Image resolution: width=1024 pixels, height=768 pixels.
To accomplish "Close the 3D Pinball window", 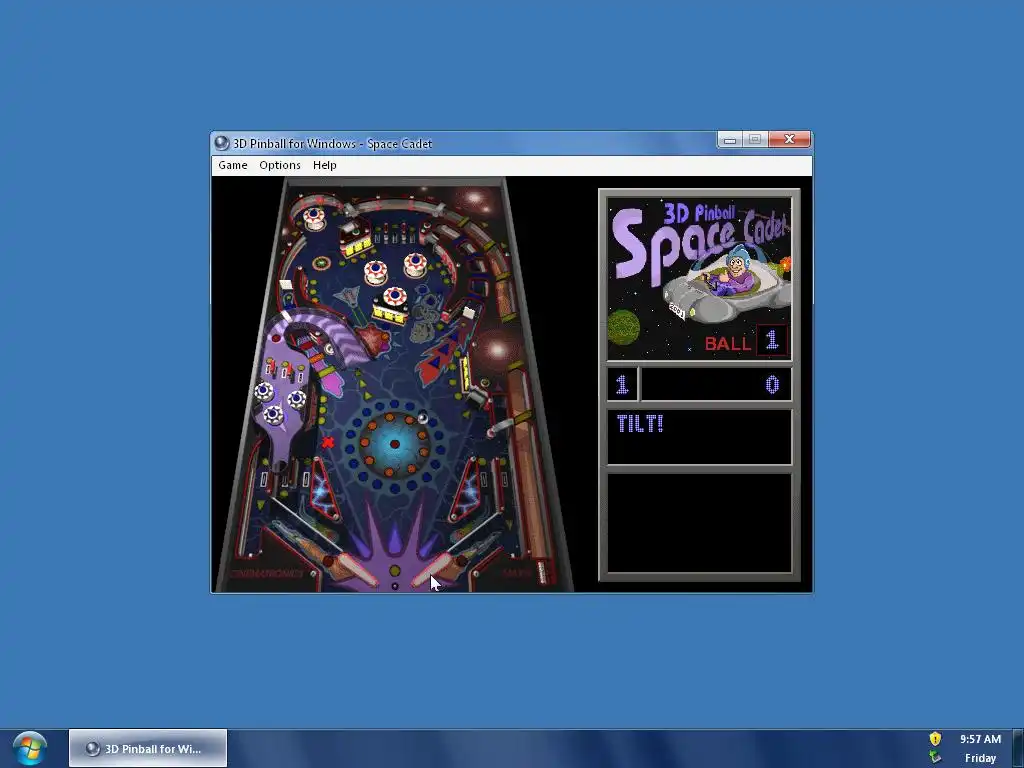I will tap(790, 140).
